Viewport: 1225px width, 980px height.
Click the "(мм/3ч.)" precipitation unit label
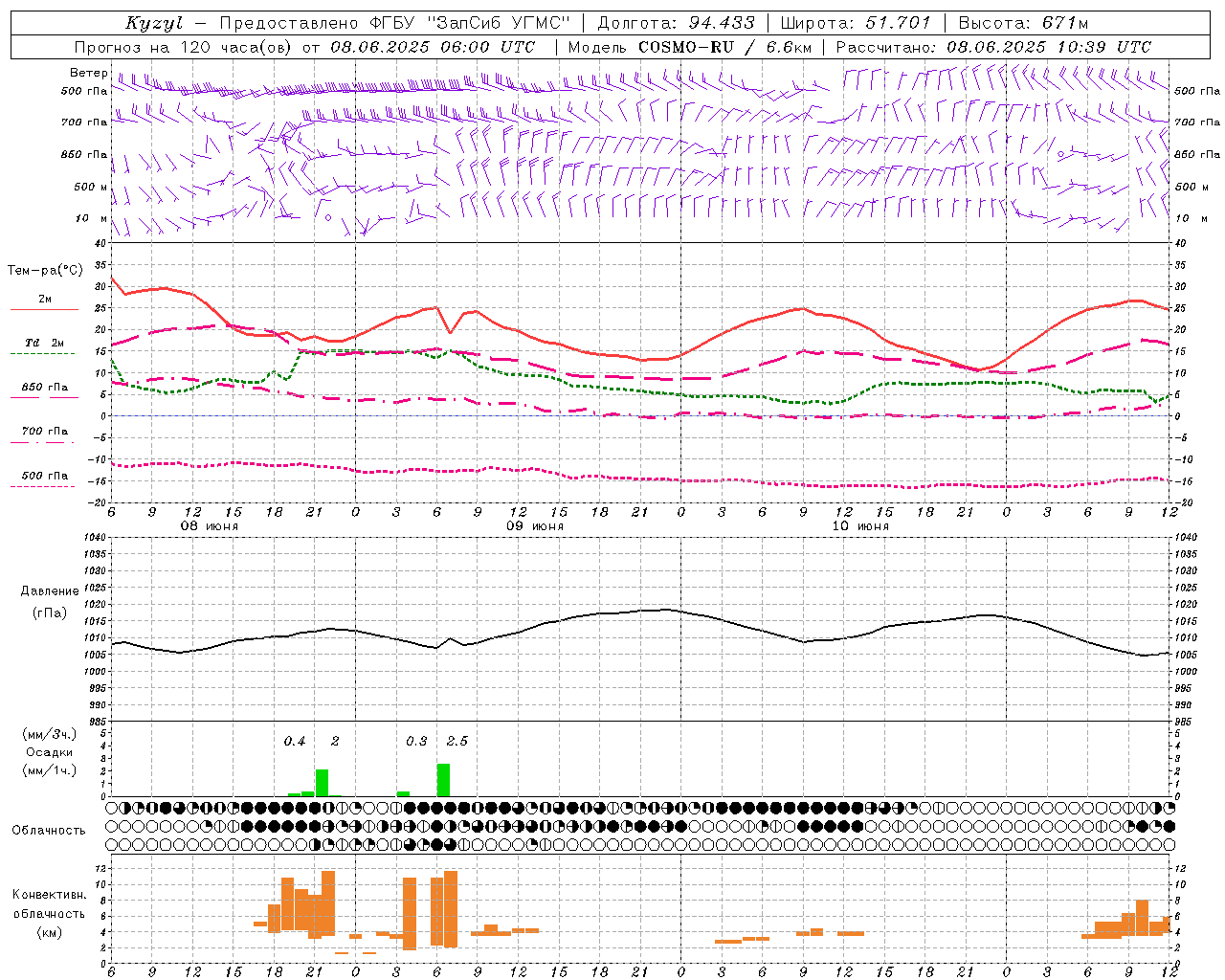coord(50,734)
